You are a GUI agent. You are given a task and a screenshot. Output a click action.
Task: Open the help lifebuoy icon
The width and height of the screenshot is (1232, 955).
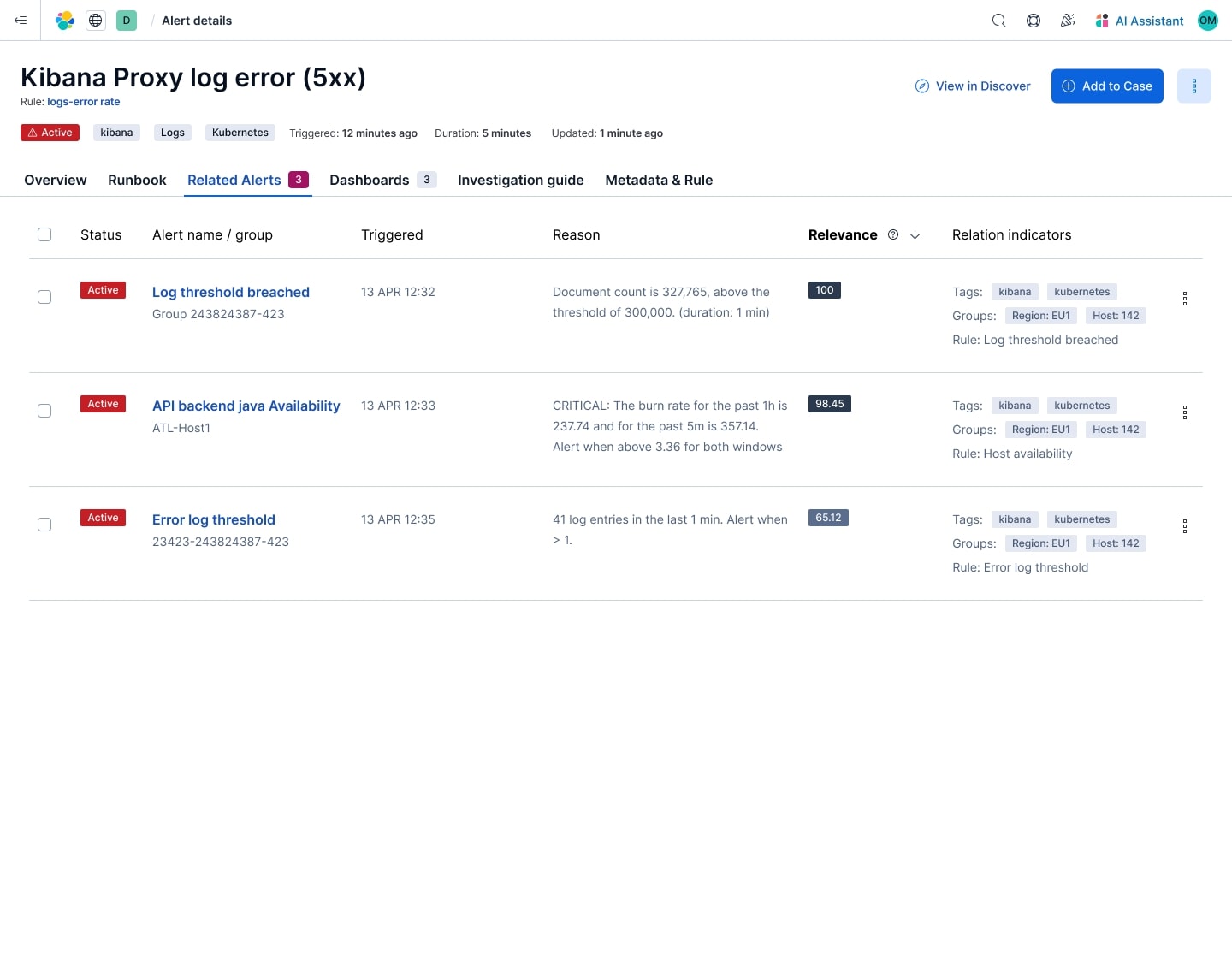point(1034,21)
